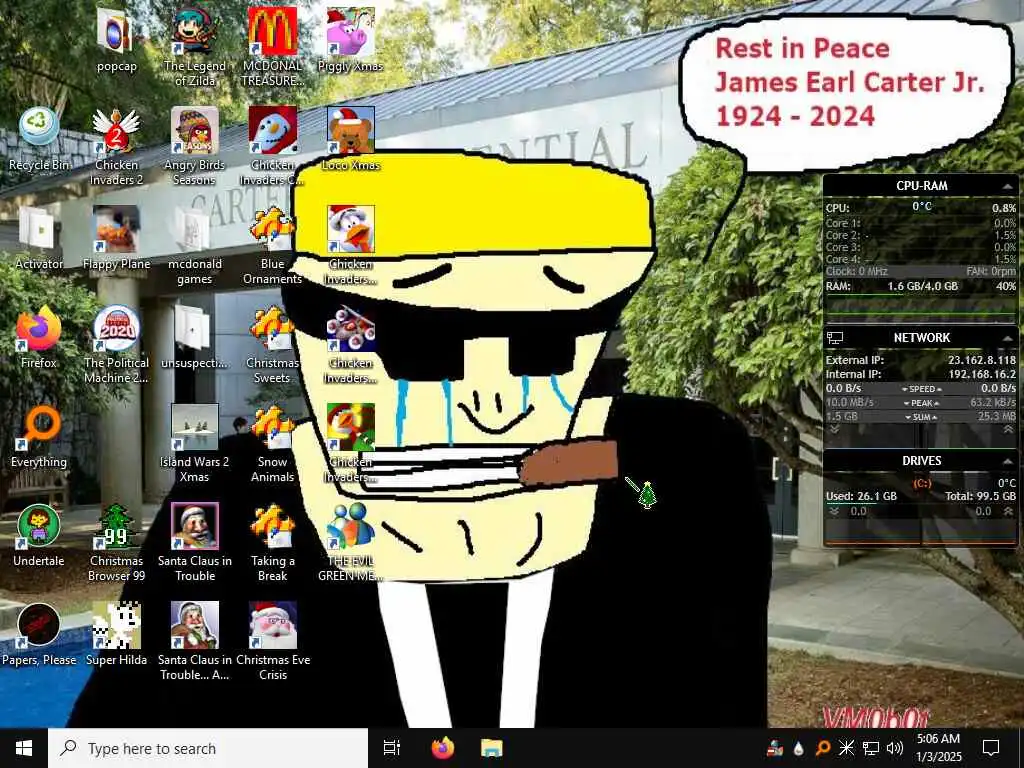This screenshot has height=768, width=1024.
Task: Open the popcap desktop icon
Action: [116, 40]
